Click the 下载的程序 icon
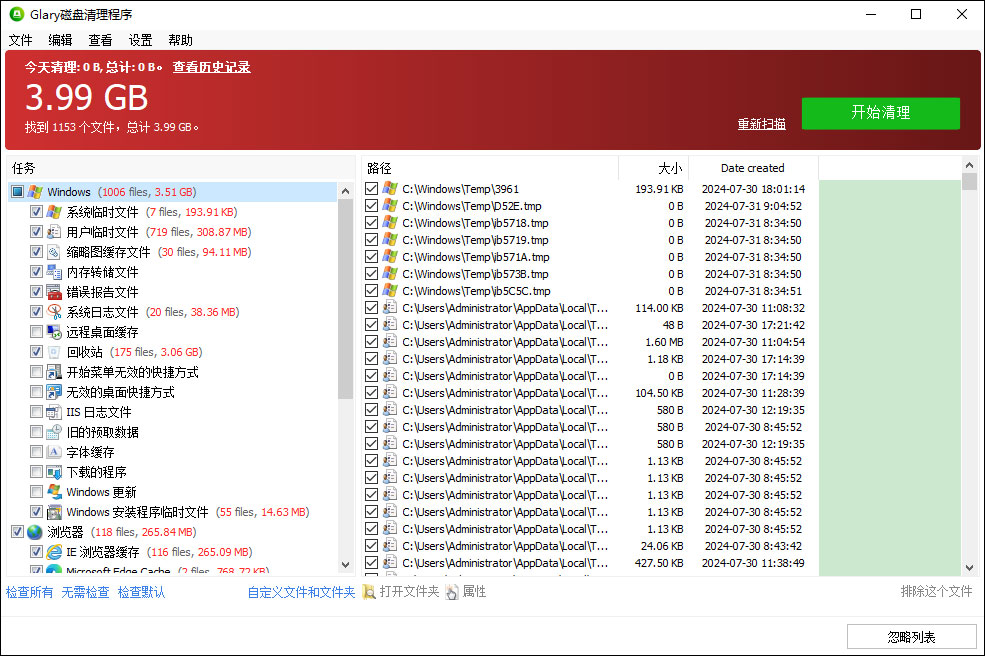 coord(55,472)
